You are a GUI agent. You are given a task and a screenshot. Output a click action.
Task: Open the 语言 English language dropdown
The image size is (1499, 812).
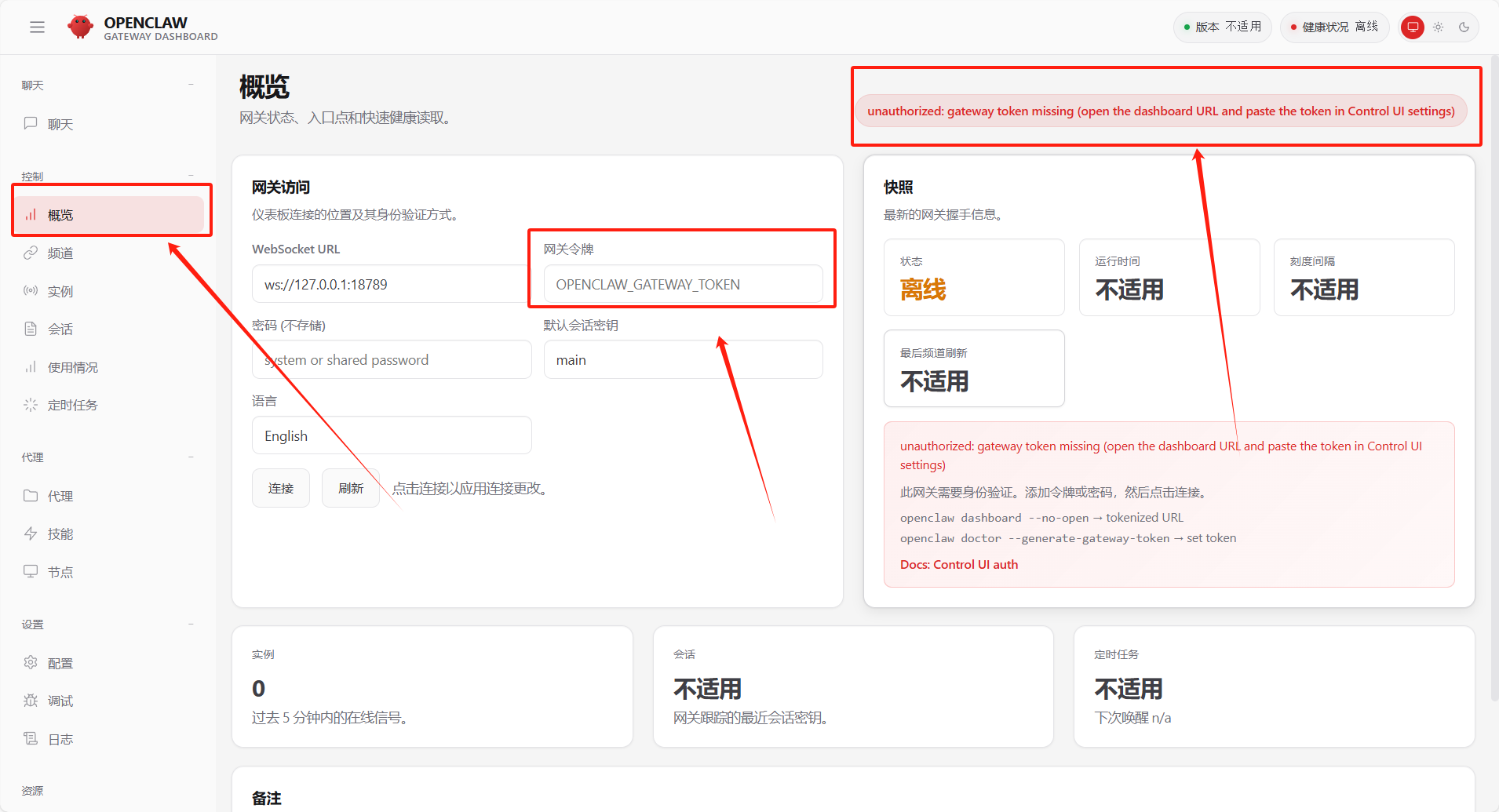391,435
